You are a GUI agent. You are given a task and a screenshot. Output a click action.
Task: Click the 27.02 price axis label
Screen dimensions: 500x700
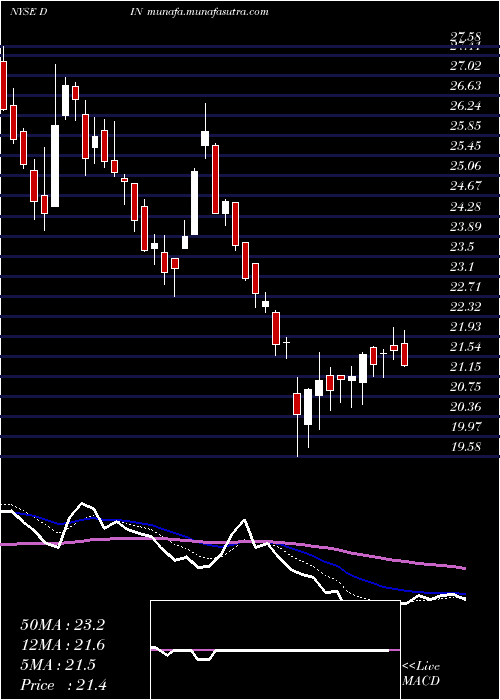(466, 66)
